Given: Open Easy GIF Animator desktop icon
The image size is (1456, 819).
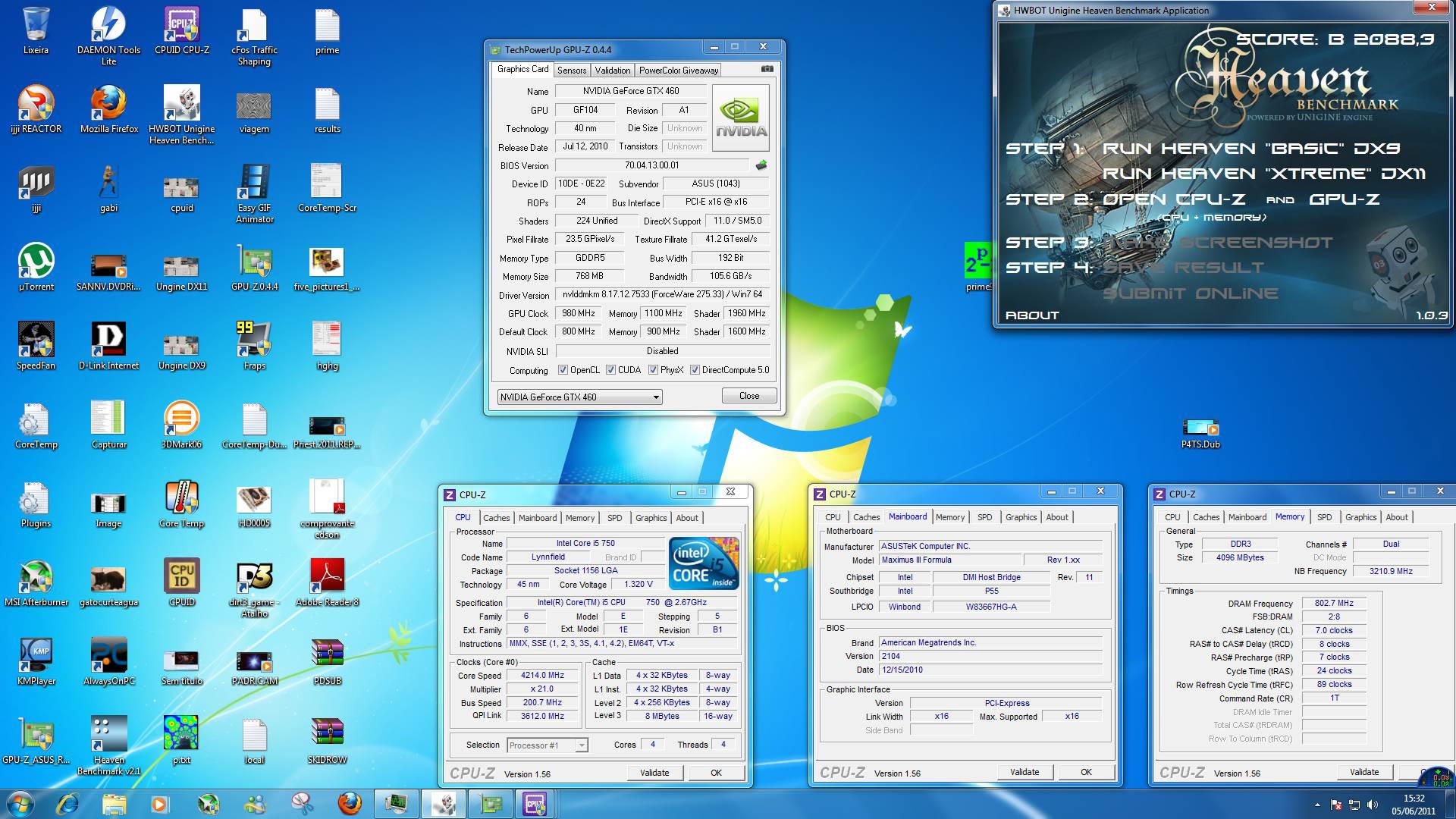Looking at the screenshot, I should pyautogui.click(x=254, y=193).
